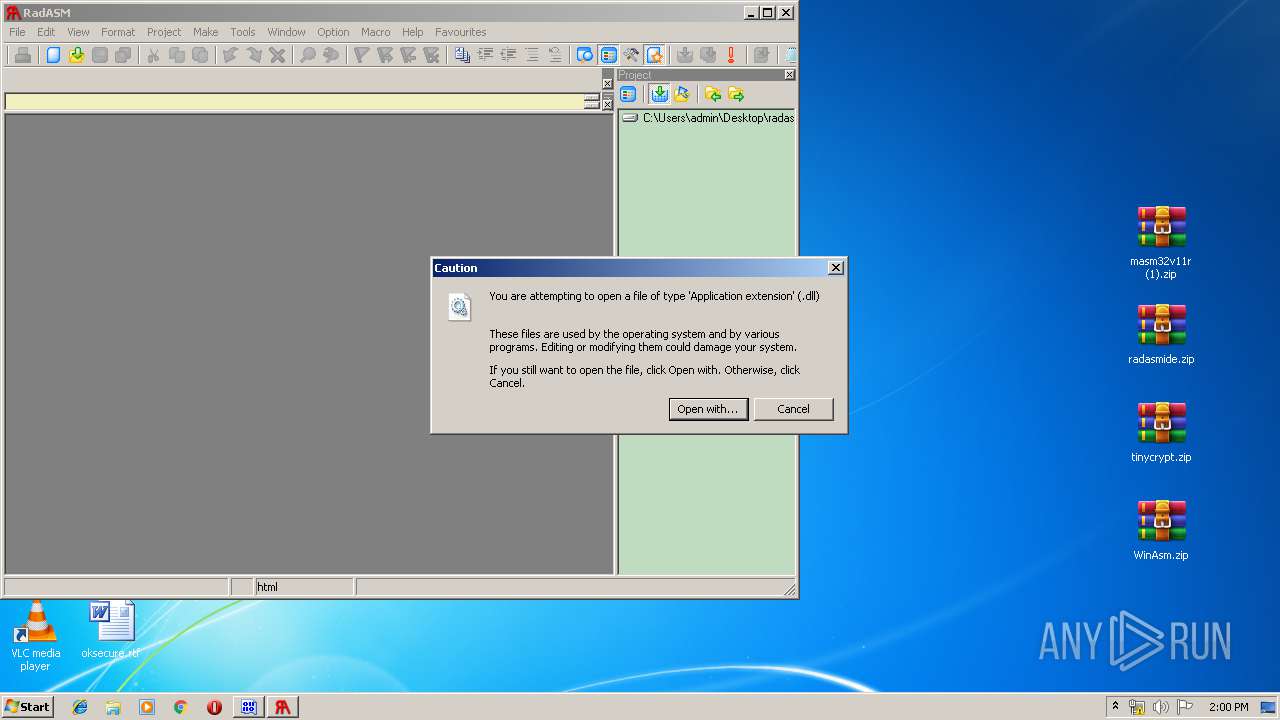
Task: Open Internet Explorer from taskbar
Action: (x=80, y=707)
